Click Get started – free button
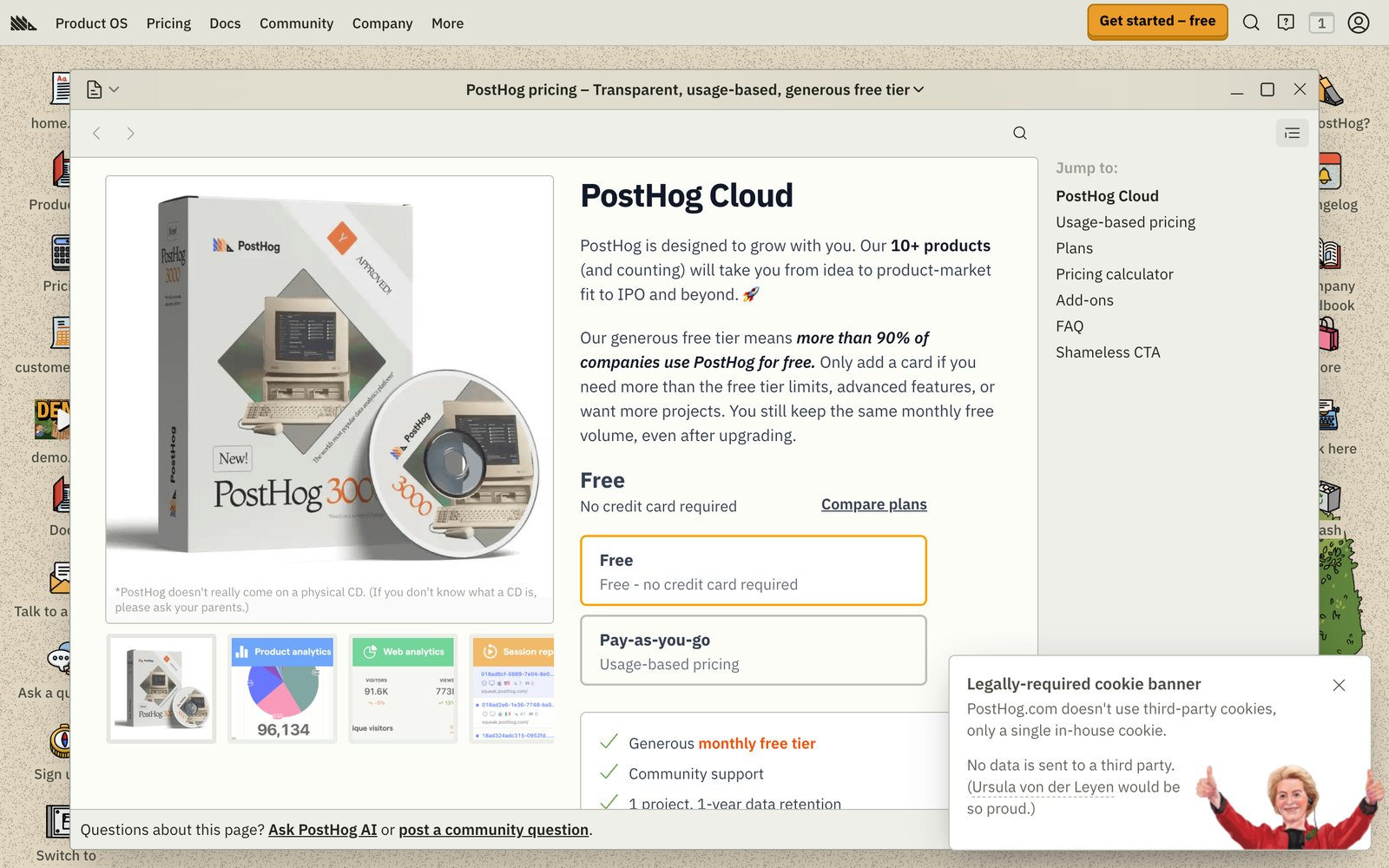 (x=1157, y=22)
